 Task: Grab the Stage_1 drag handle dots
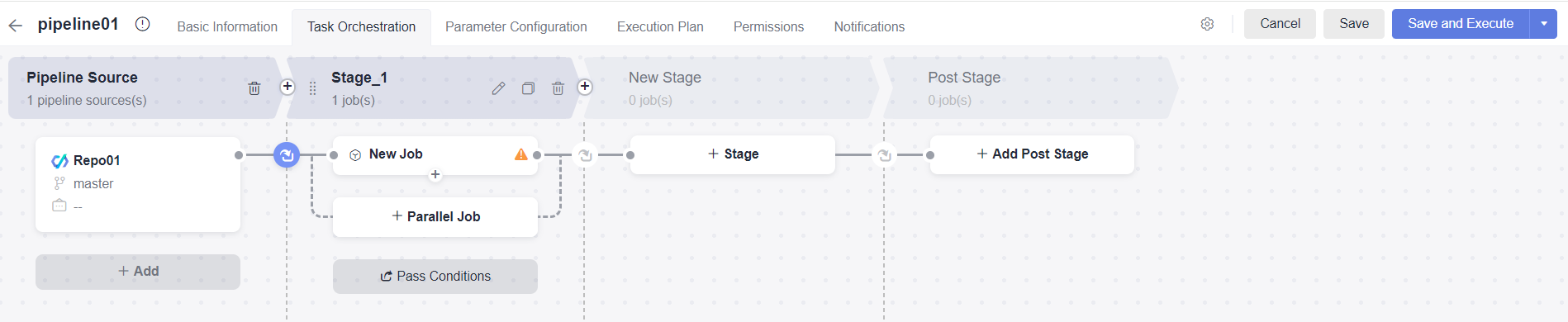(312, 88)
